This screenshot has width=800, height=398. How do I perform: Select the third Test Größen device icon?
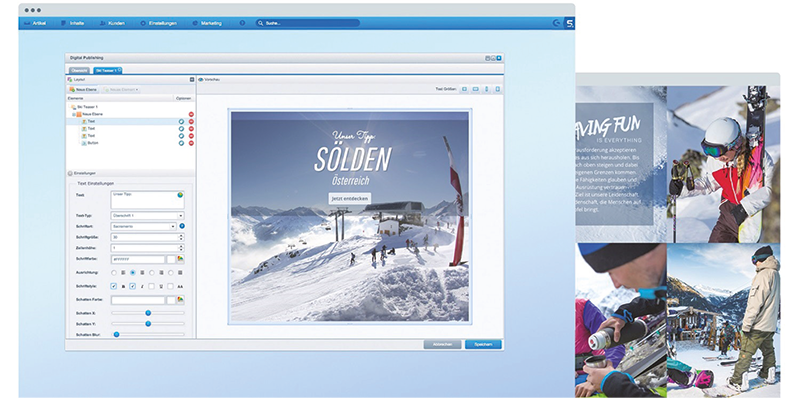tap(486, 89)
